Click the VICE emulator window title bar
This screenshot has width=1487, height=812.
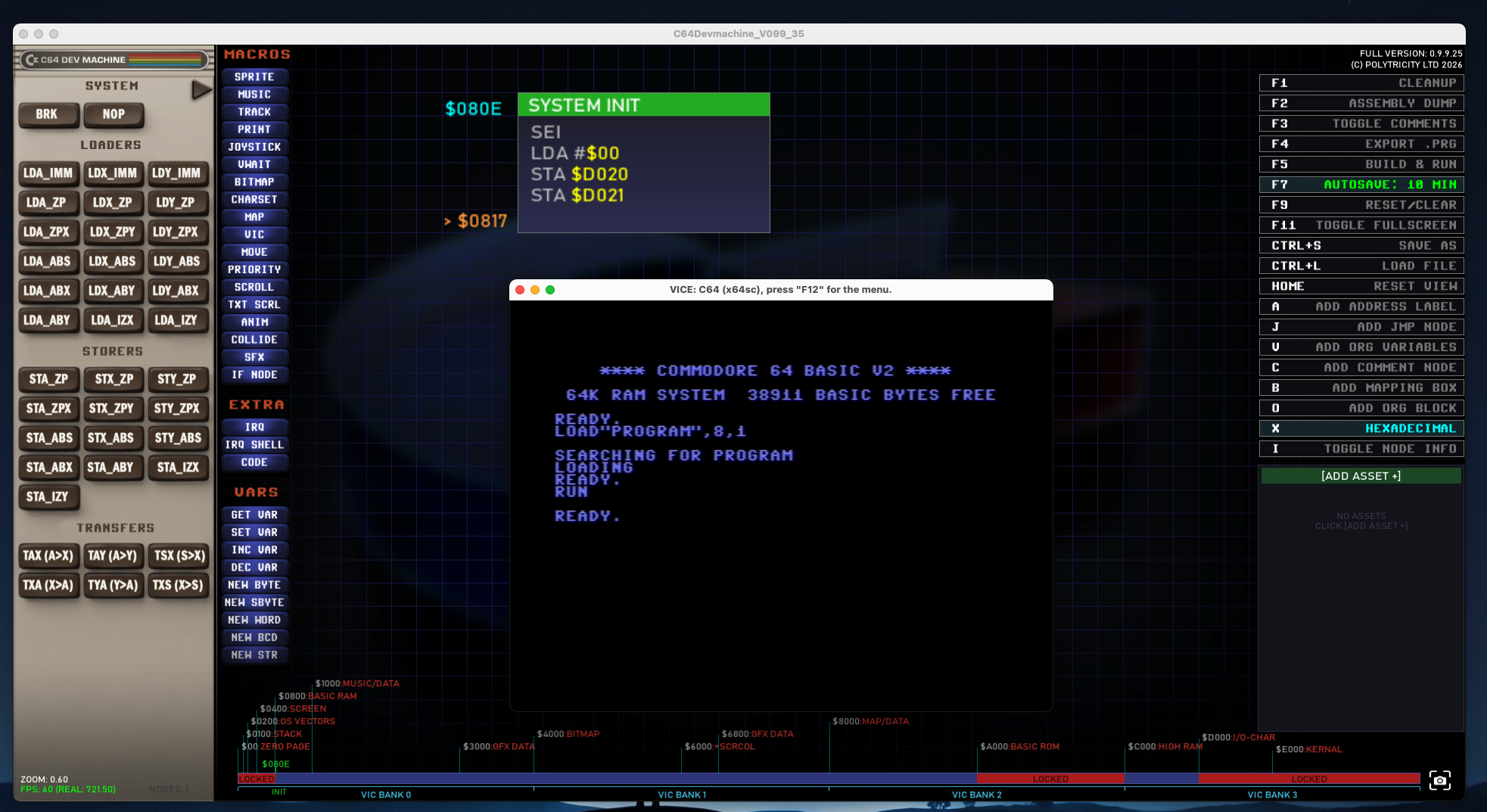point(781,290)
